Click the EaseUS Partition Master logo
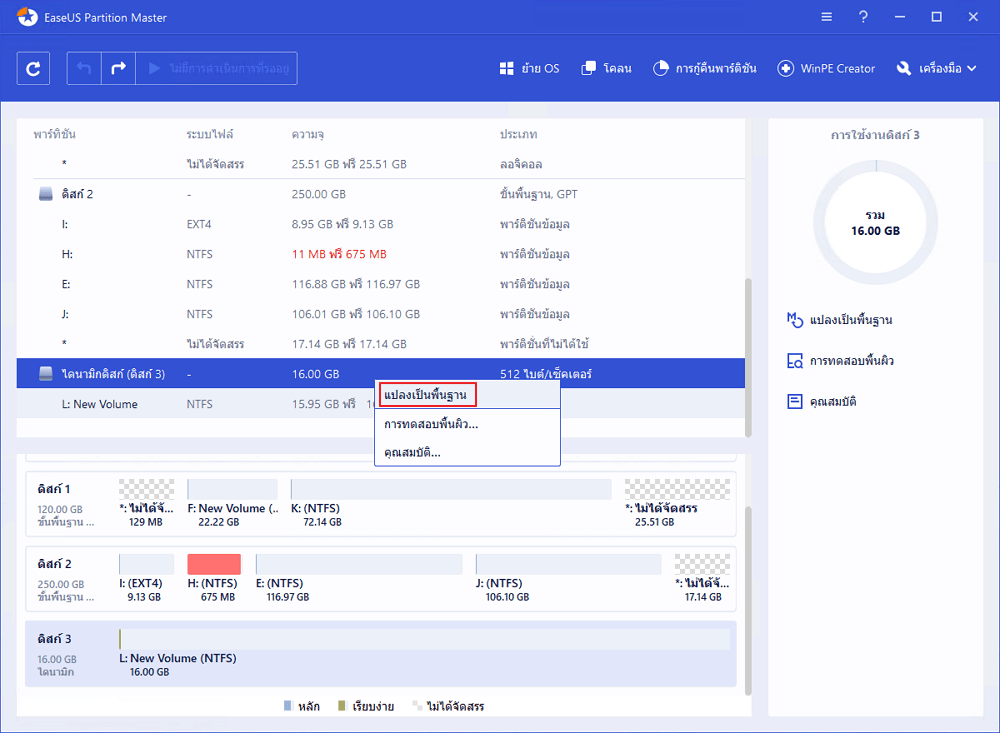 (27, 17)
